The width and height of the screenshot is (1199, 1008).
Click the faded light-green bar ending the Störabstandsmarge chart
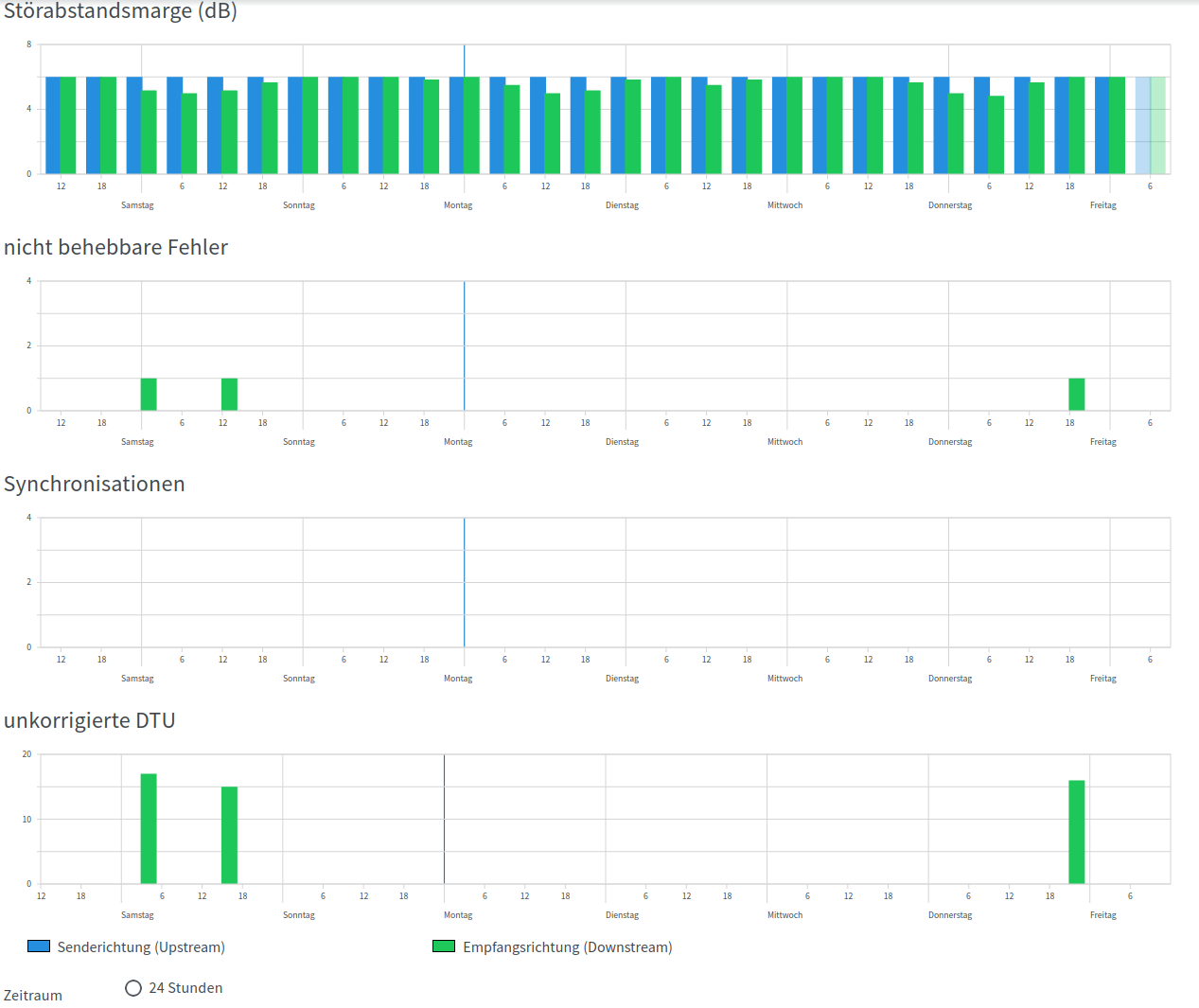coord(1158,126)
